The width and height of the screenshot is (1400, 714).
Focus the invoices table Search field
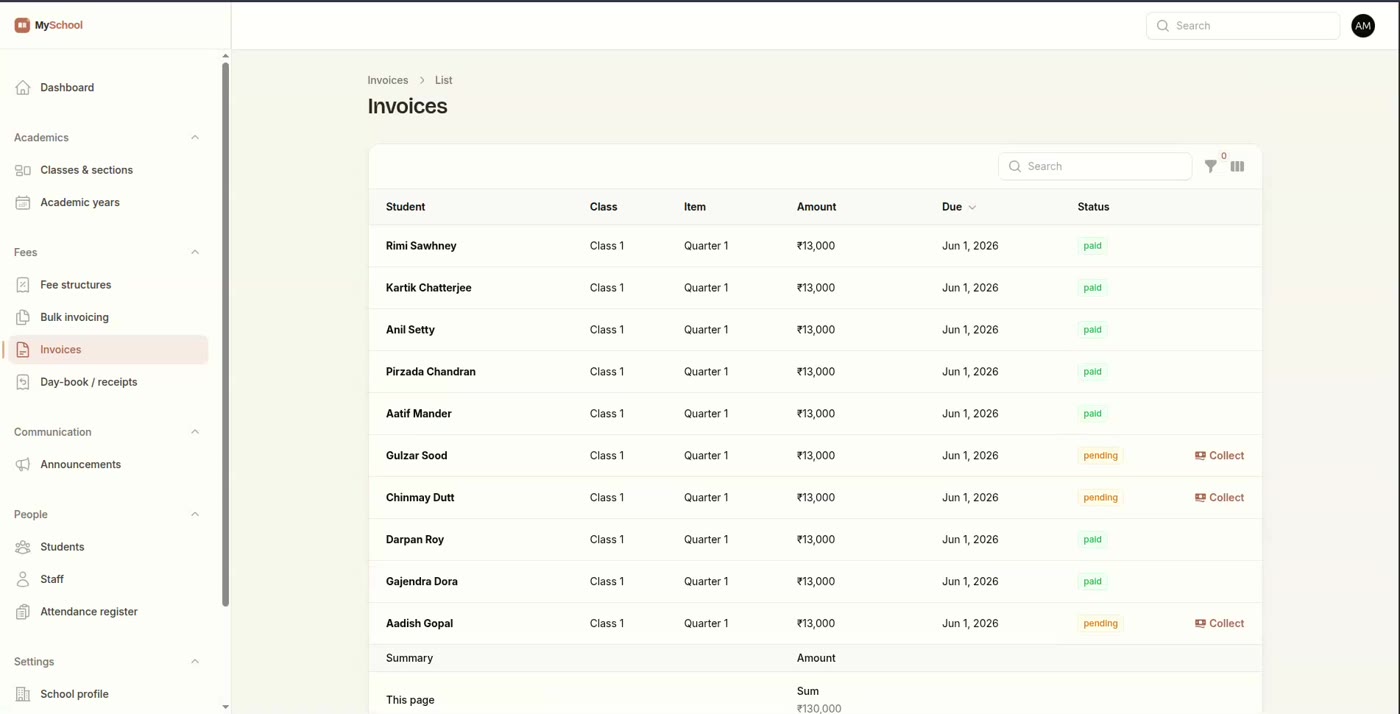coord(1095,167)
